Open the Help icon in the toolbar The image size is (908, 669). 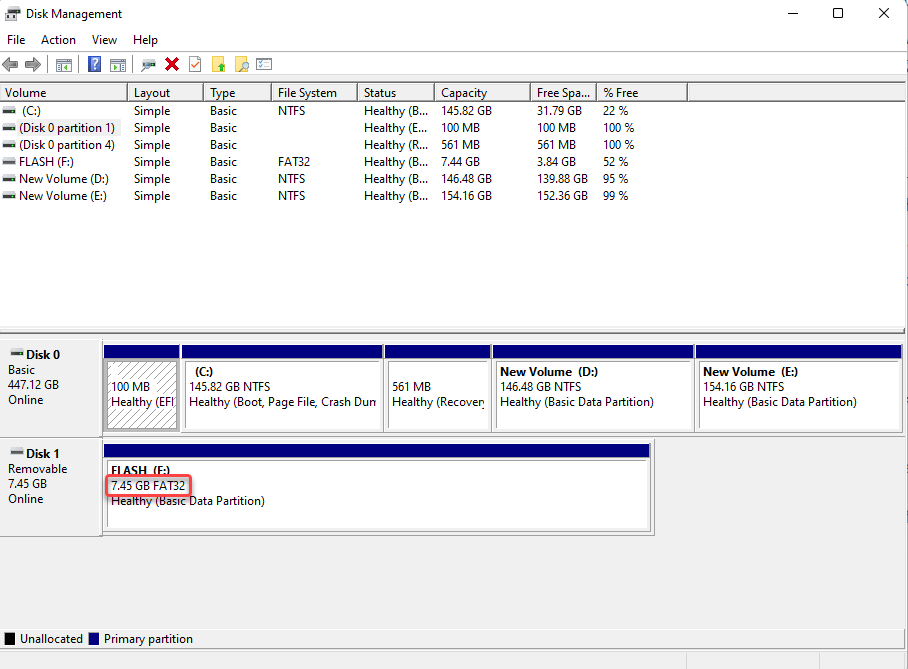(x=92, y=64)
